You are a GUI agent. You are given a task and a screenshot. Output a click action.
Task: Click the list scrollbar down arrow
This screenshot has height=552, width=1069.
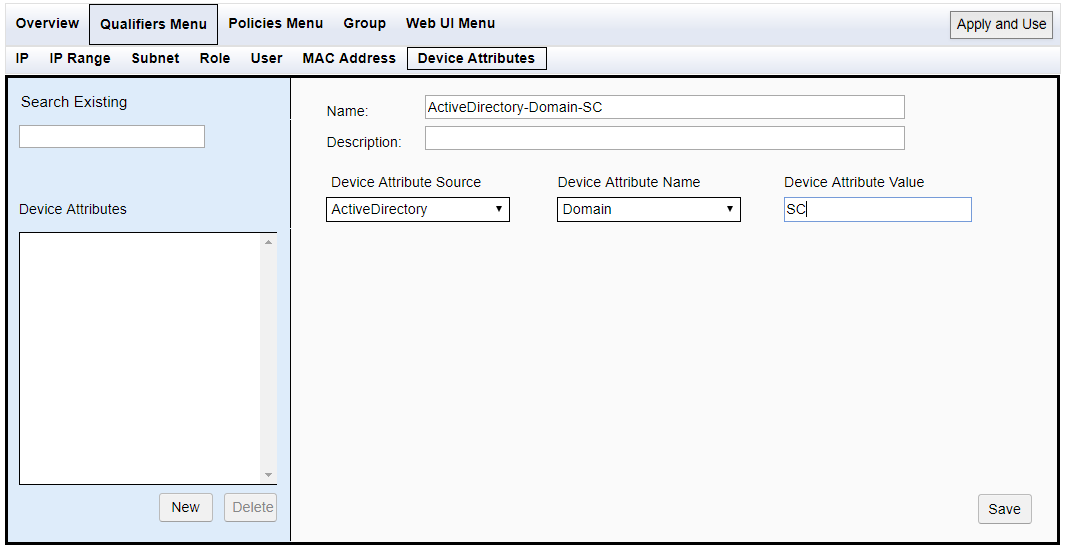(269, 475)
